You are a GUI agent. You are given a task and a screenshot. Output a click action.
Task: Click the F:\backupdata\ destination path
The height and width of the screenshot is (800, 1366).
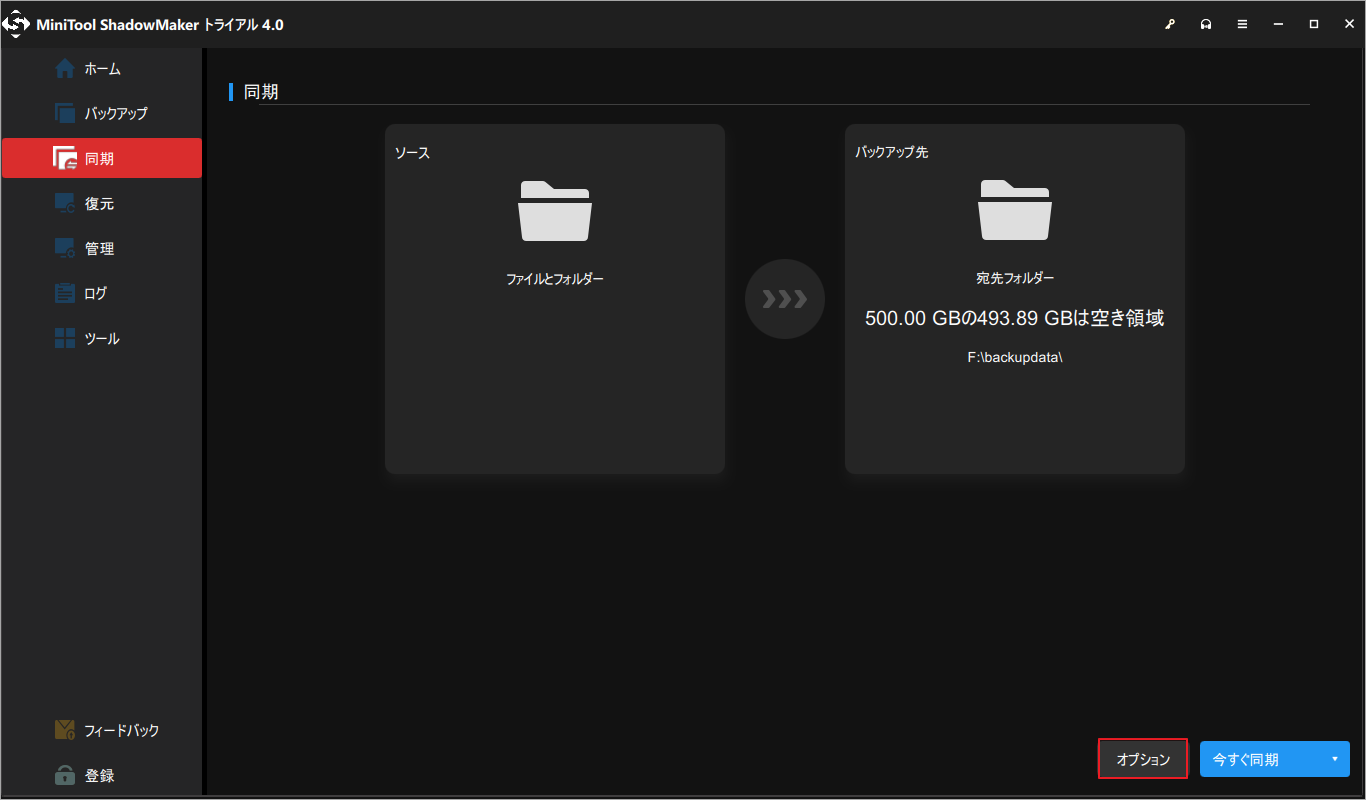[1014, 357]
